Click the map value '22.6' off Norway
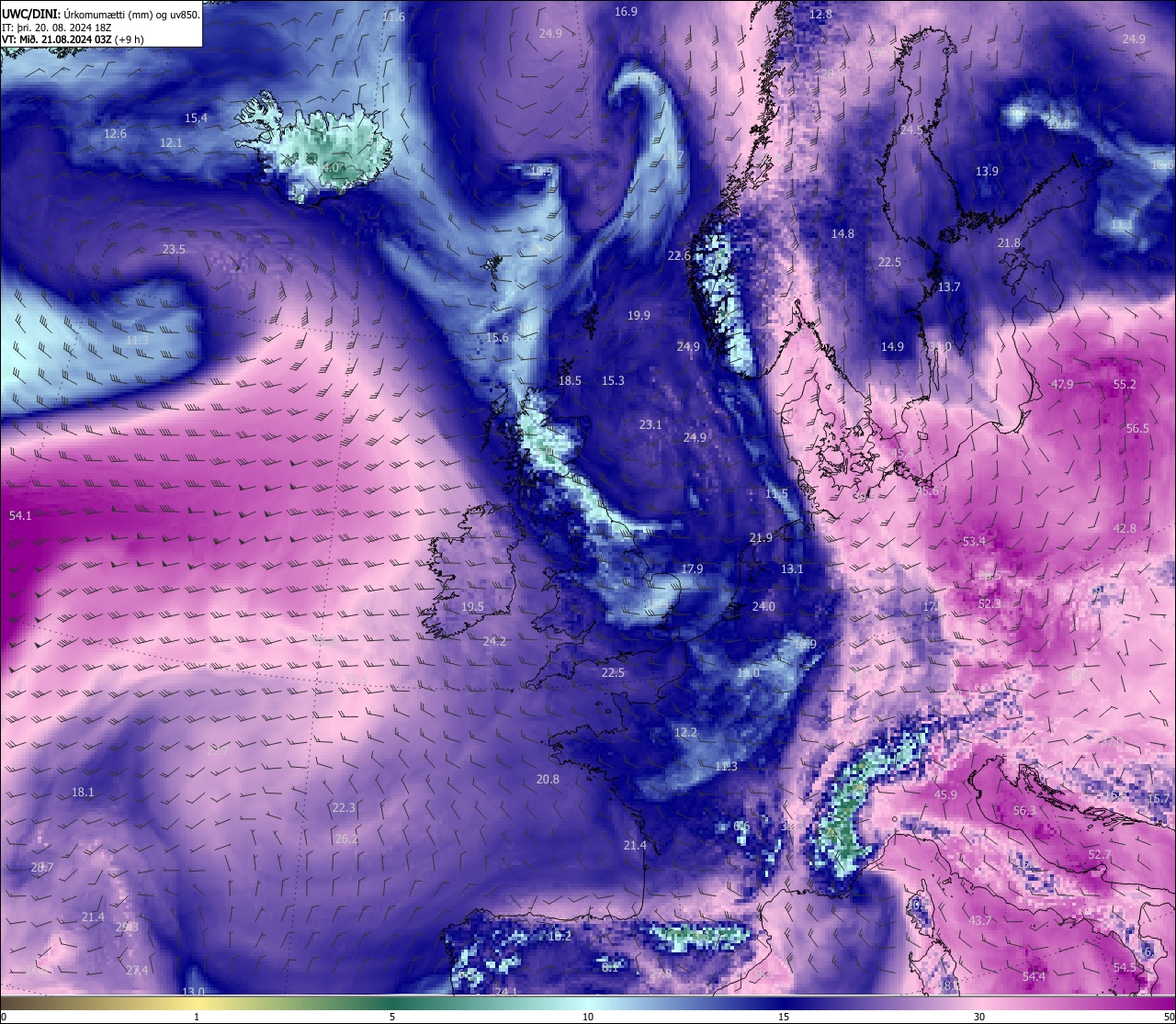The width and height of the screenshot is (1176, 1024). pos(679,256)
